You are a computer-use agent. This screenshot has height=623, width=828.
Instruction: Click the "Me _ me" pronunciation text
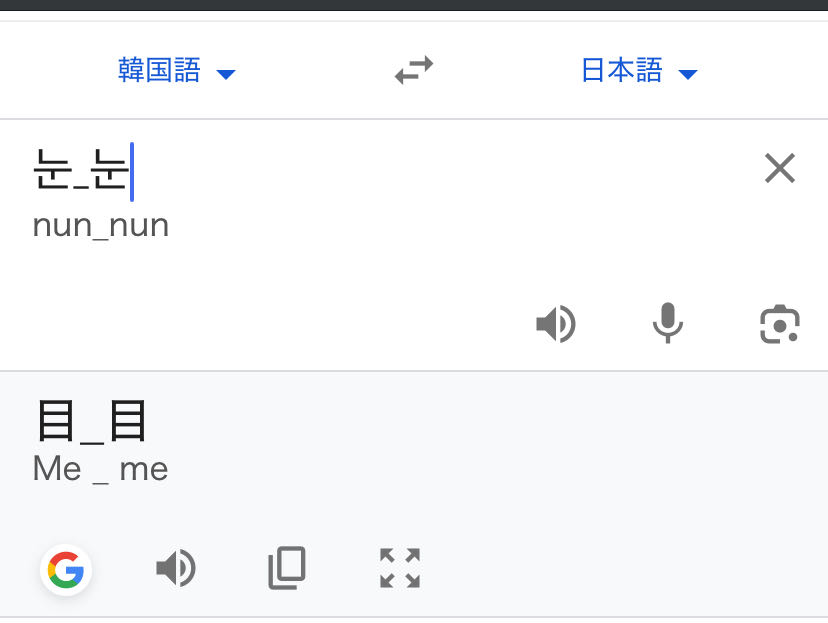point(100,469)
